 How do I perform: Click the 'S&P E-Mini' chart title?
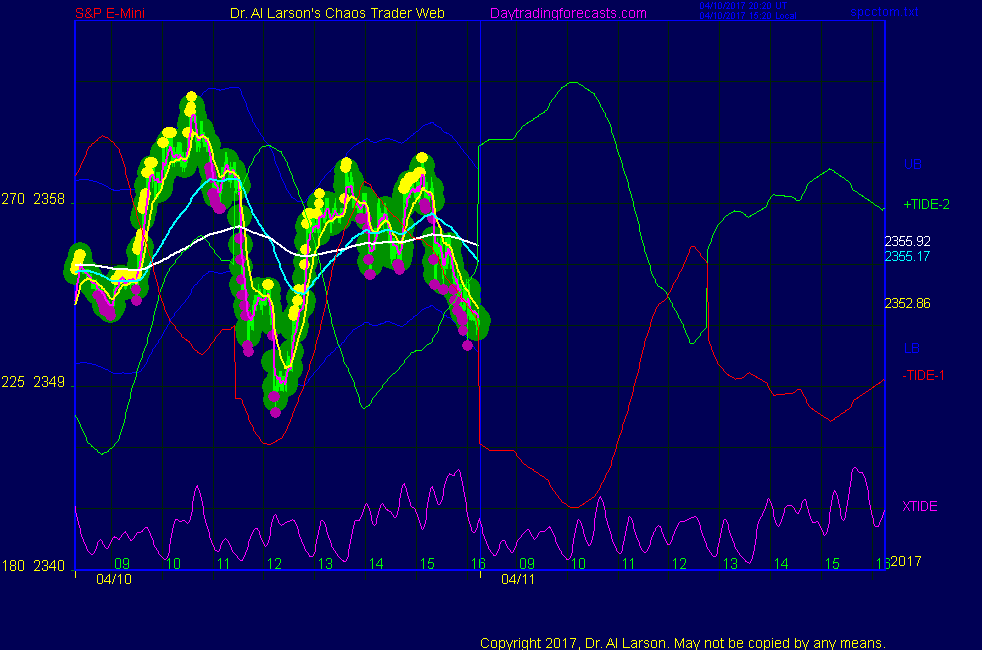pyautogui.click(x=110, y=13)
